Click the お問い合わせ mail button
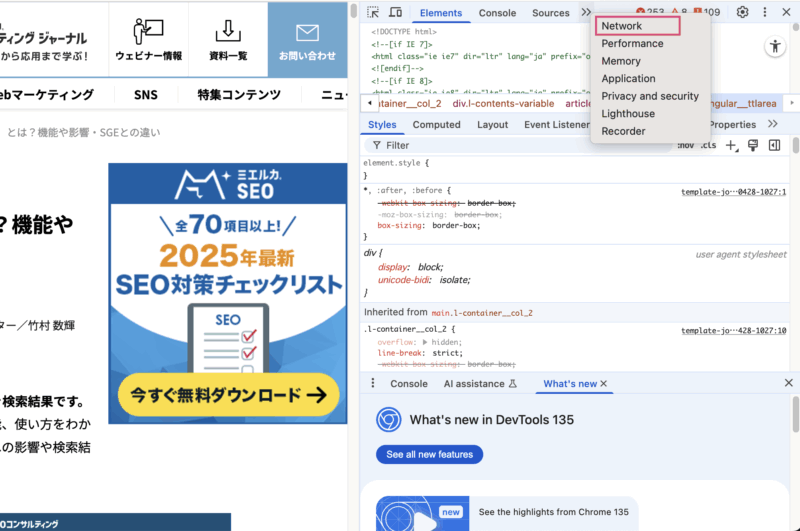800x531 pixels. 307,40
